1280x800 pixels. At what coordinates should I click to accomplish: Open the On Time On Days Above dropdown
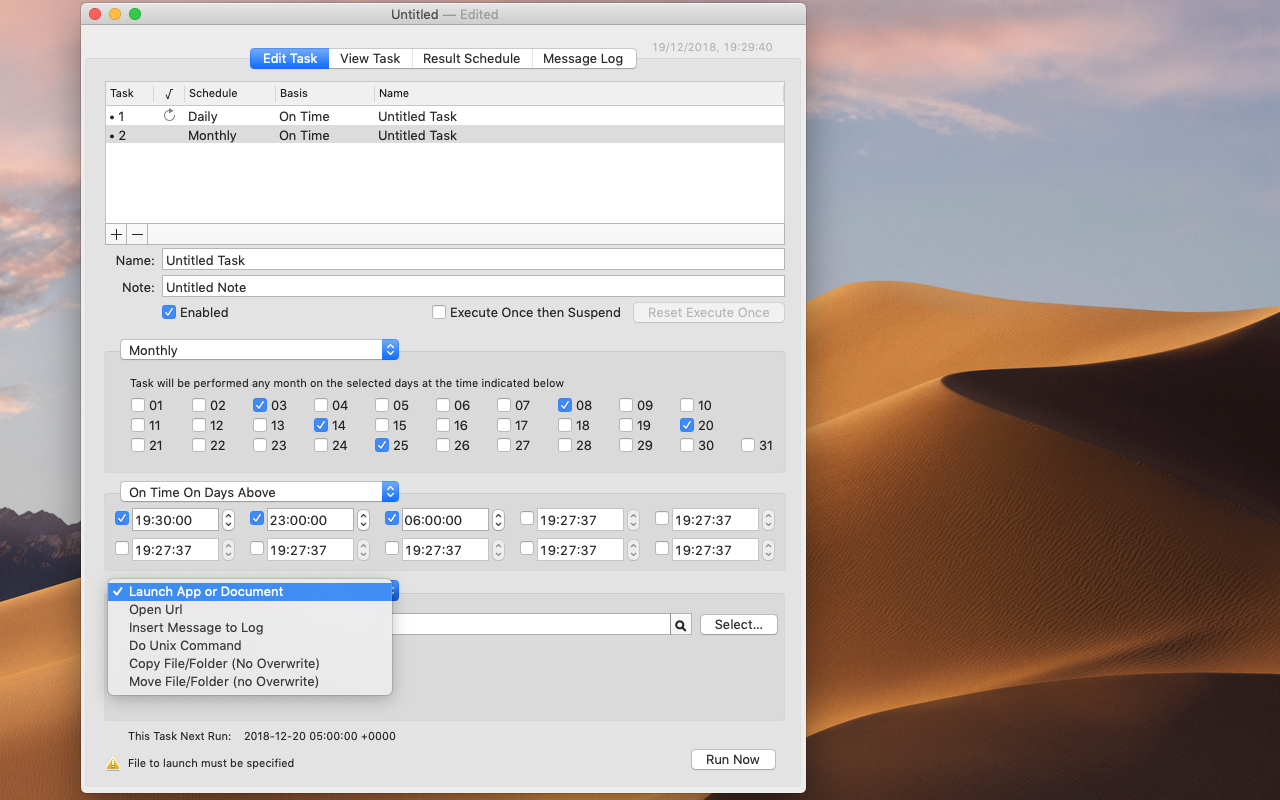coord(259,492)
